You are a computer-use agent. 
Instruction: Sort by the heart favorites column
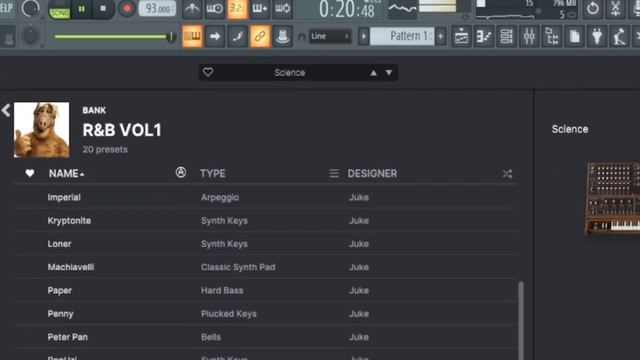(30, 173)
